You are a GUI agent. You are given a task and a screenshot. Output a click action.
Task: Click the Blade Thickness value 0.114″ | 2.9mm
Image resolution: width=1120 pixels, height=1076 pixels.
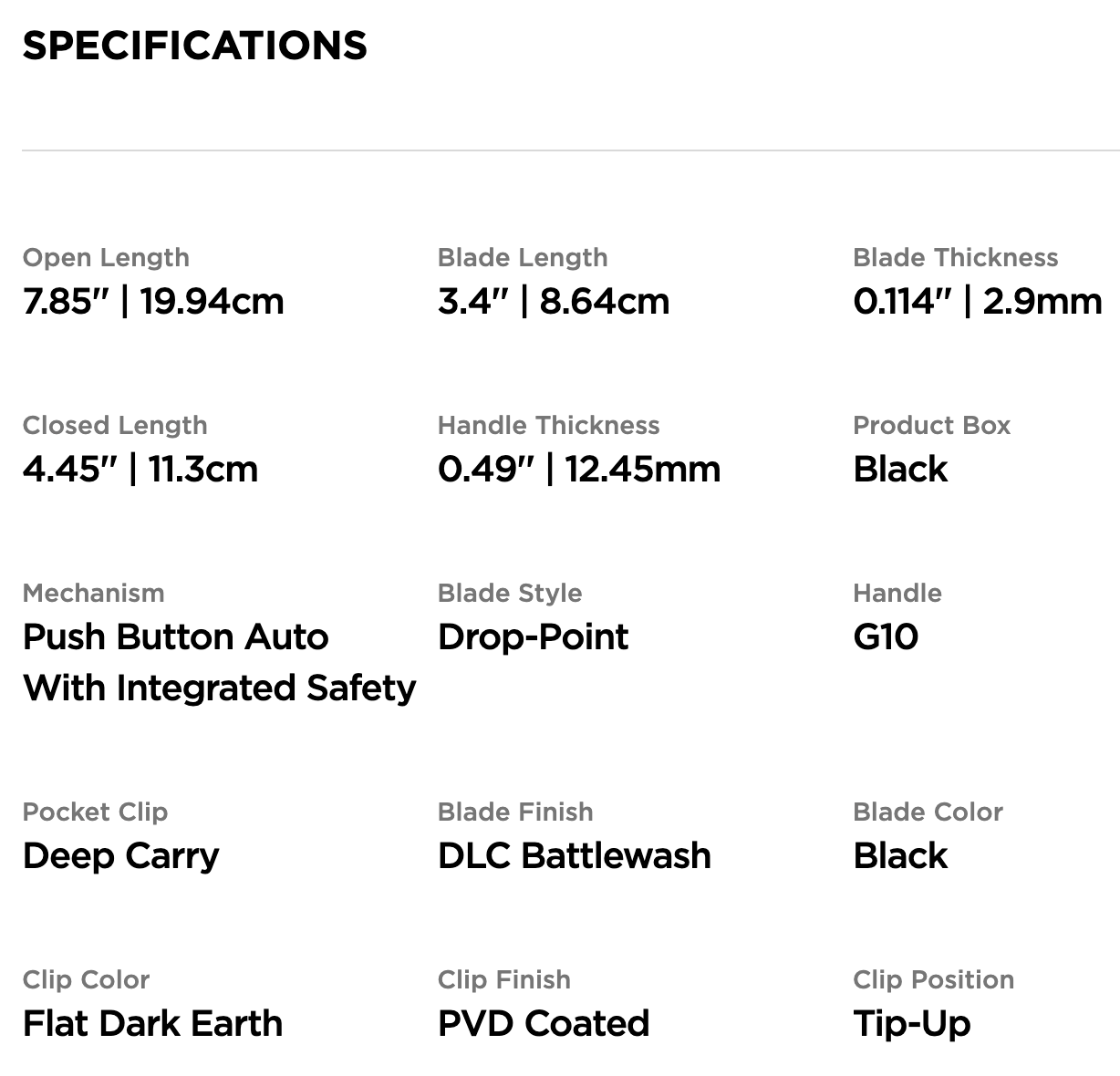click(x=978, y=302)
